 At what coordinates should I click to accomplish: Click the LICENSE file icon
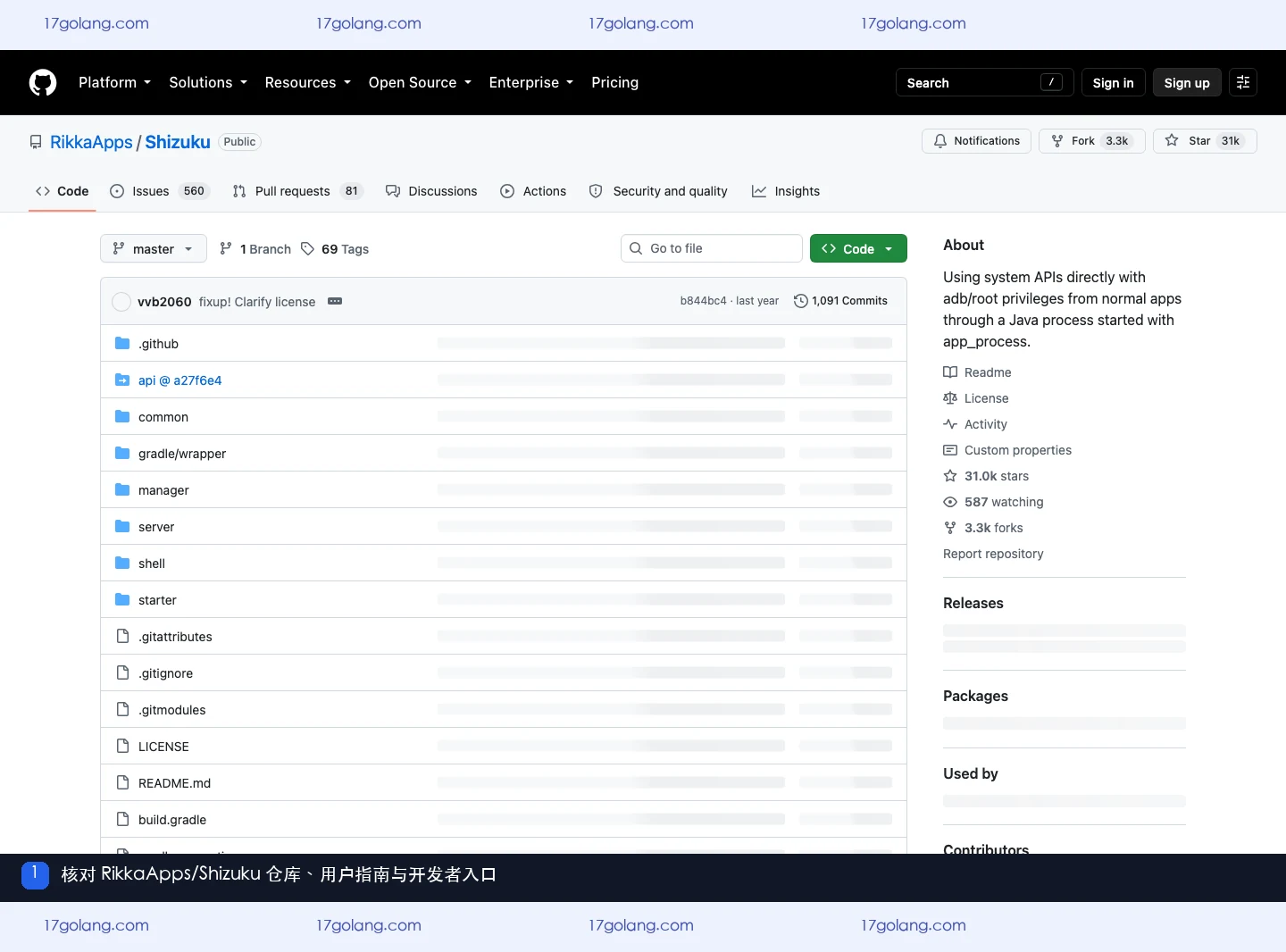(x=122, y=747)
